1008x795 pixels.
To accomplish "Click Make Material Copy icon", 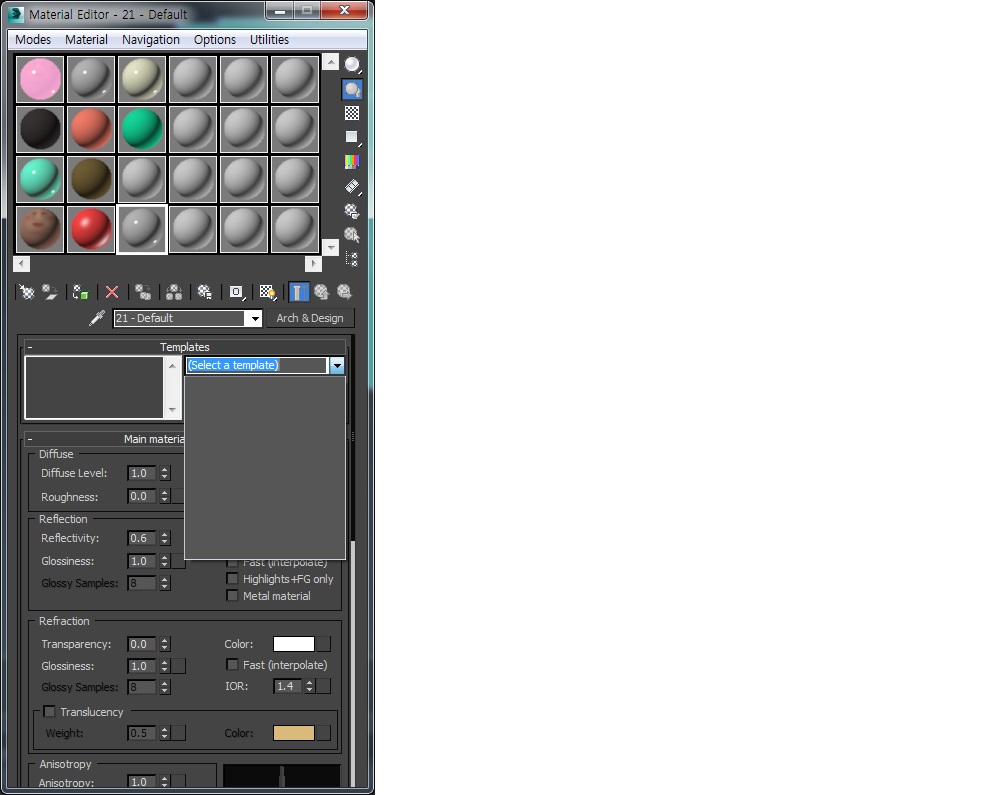I will point(143,292).
